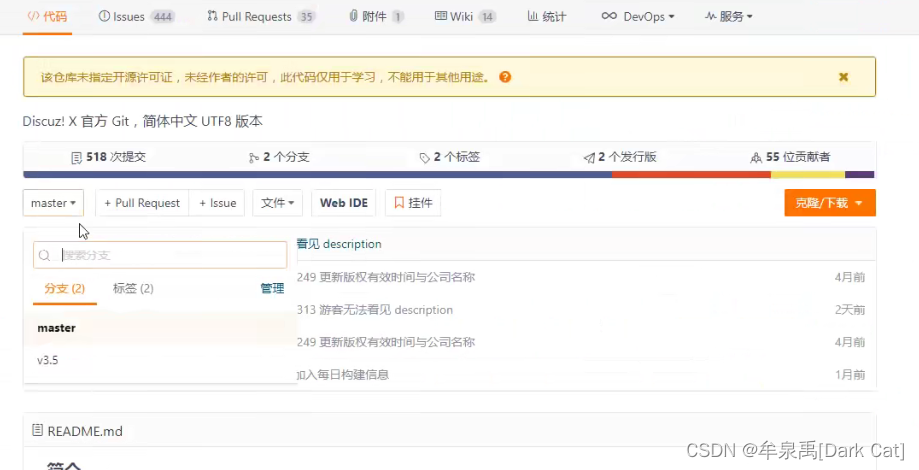Open the 克隆/下载 clone download button
Viewport: 919px width, 470px height.
coord(830,203)
